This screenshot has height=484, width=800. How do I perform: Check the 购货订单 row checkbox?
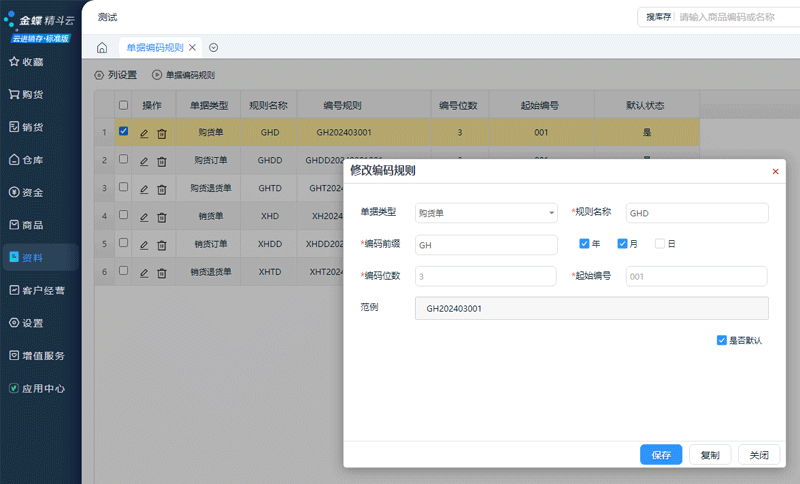tap(123, 159)
